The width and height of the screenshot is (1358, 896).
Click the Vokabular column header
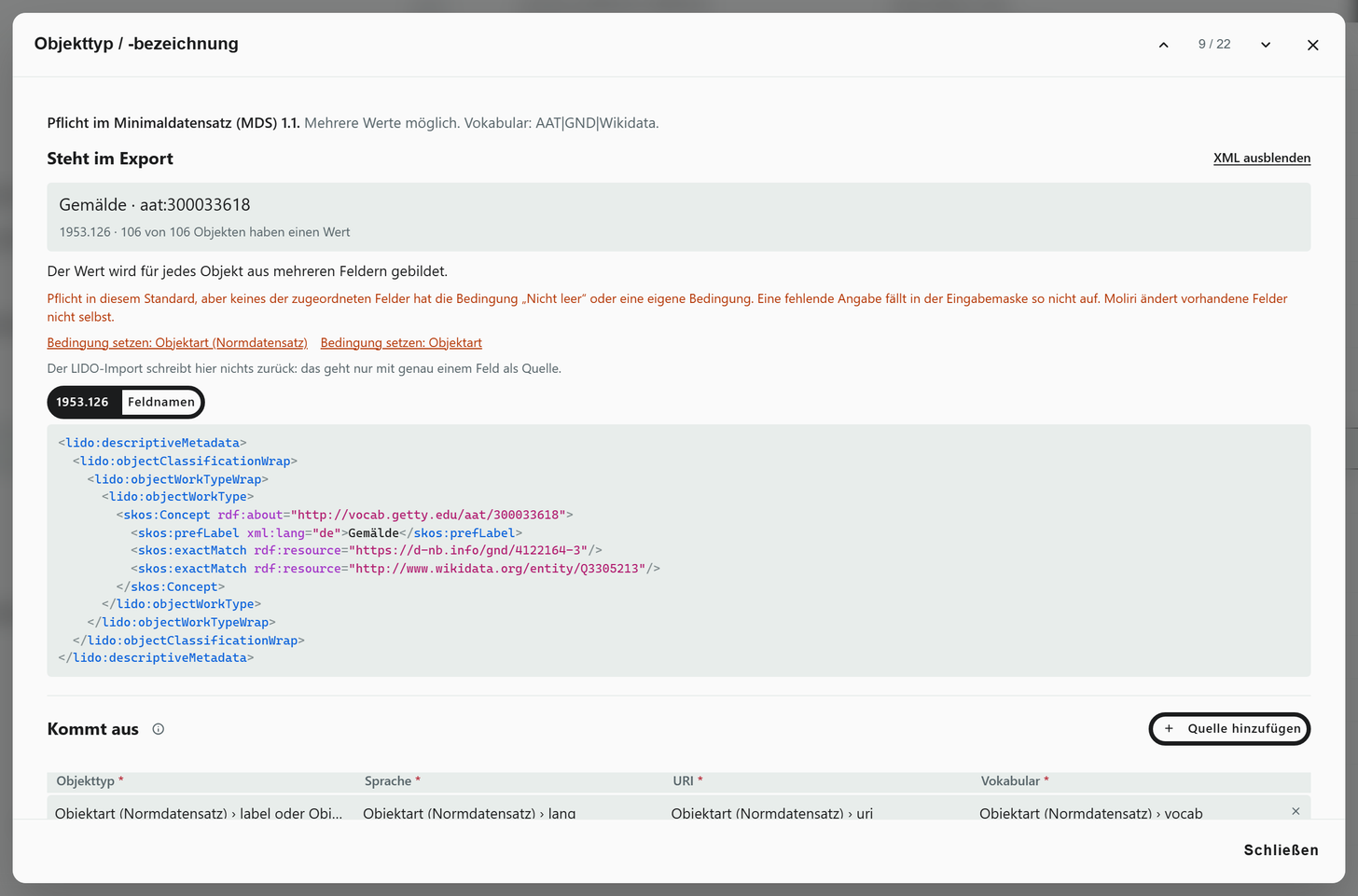pyautogui.click(x=1015, y=781)
